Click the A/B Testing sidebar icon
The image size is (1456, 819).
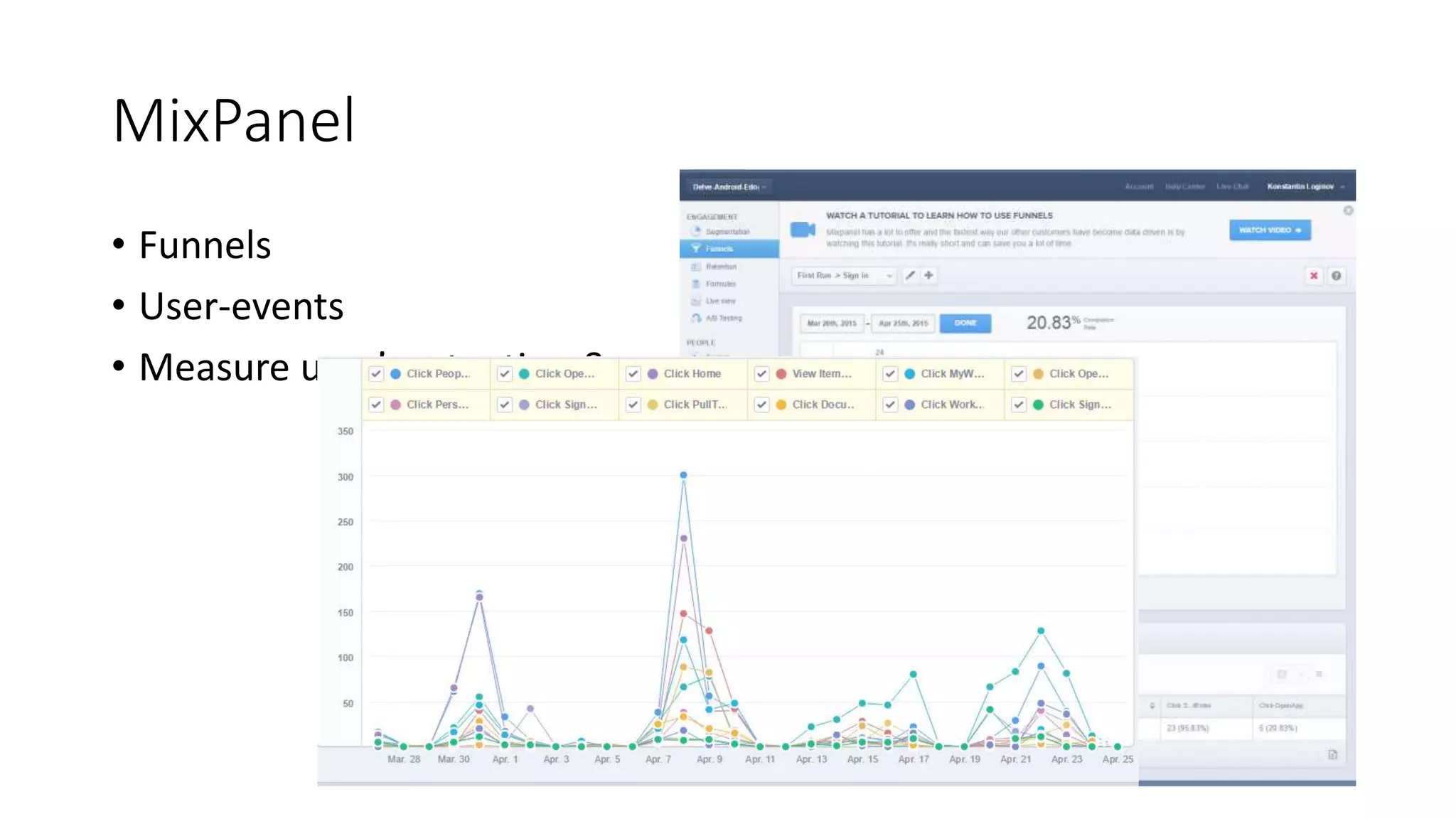[697, 318]
